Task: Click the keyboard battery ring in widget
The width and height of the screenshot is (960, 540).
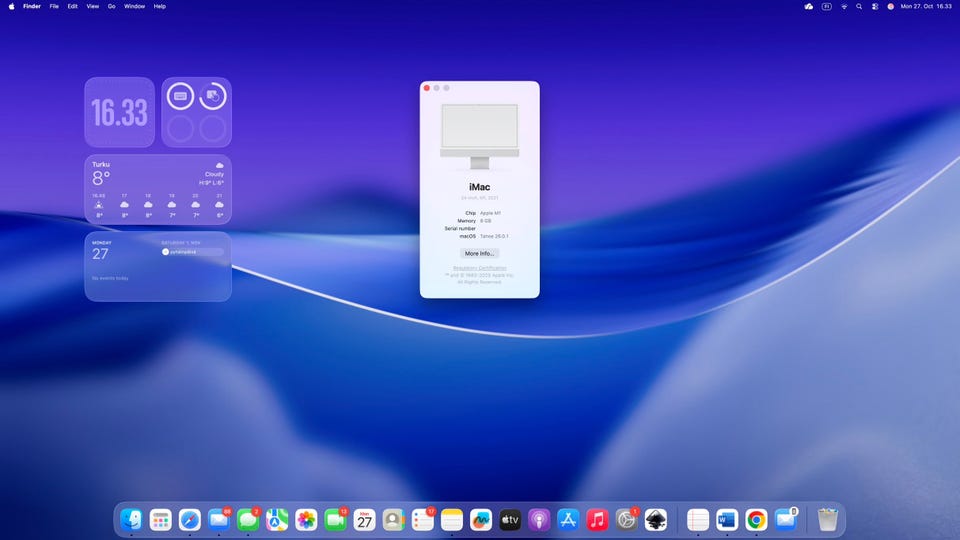Action: pos(181,96)
